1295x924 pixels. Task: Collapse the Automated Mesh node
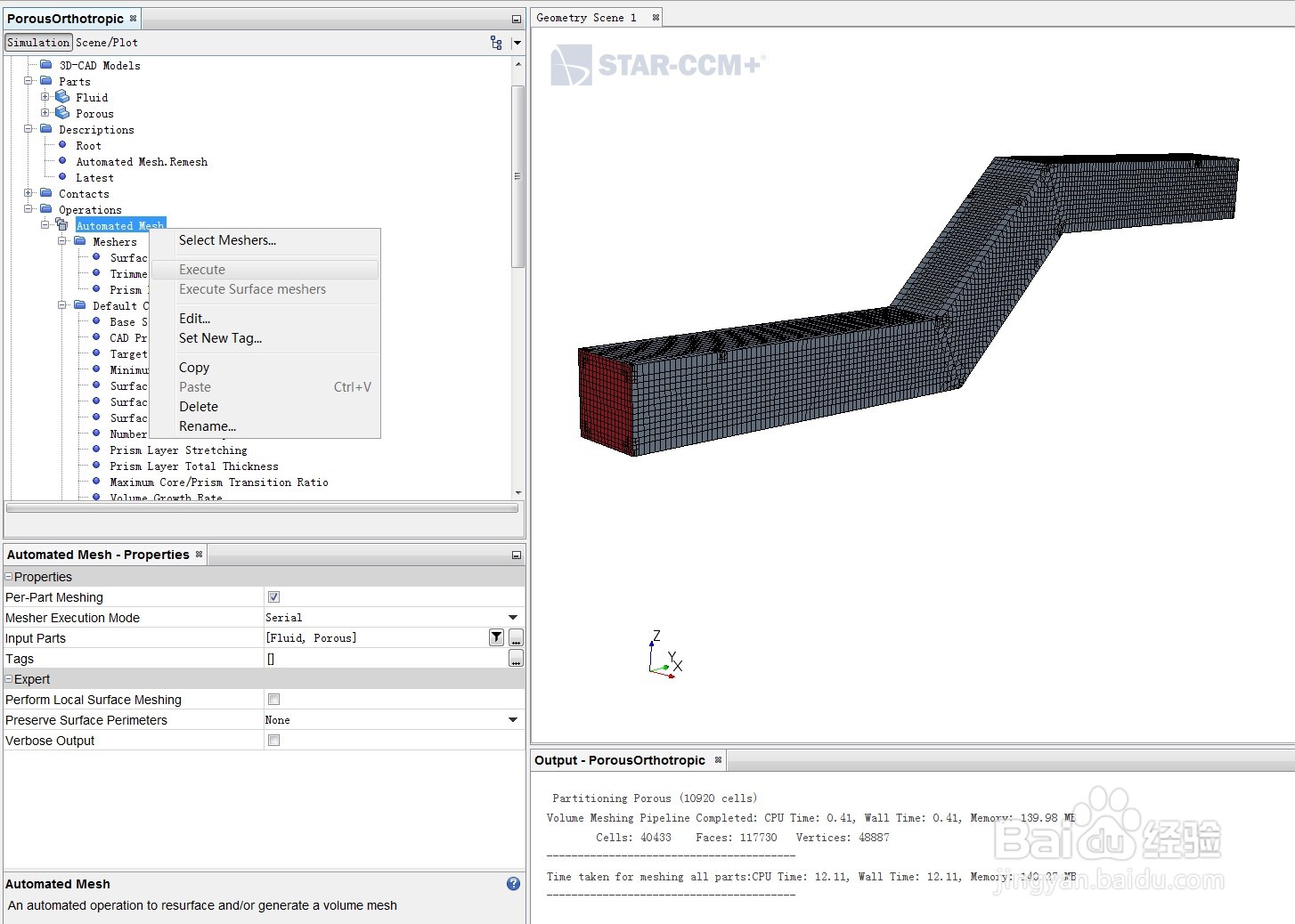[x=45, y=225]
